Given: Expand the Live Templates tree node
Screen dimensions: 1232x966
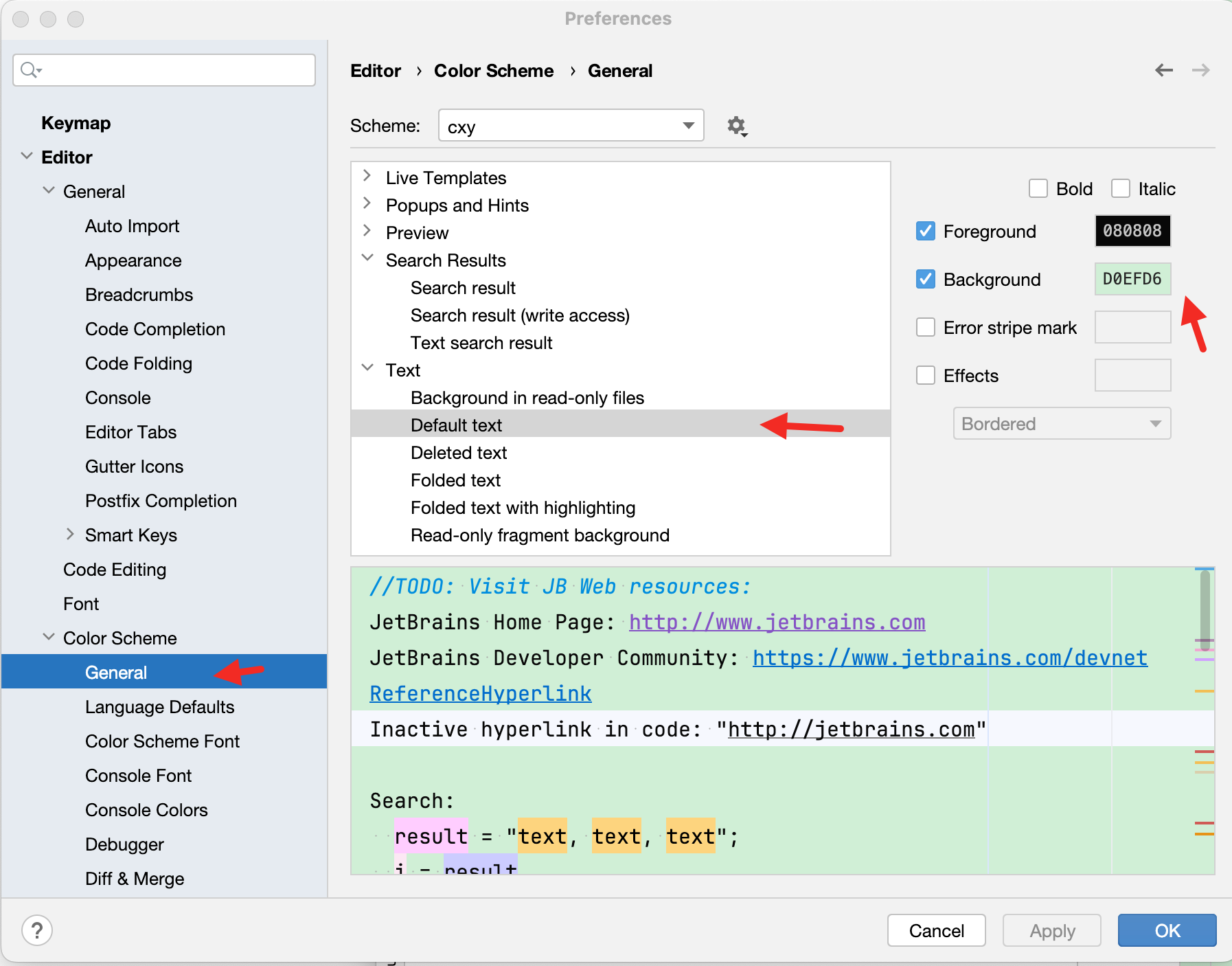Looking at the screenshot, I should (367, 177).
